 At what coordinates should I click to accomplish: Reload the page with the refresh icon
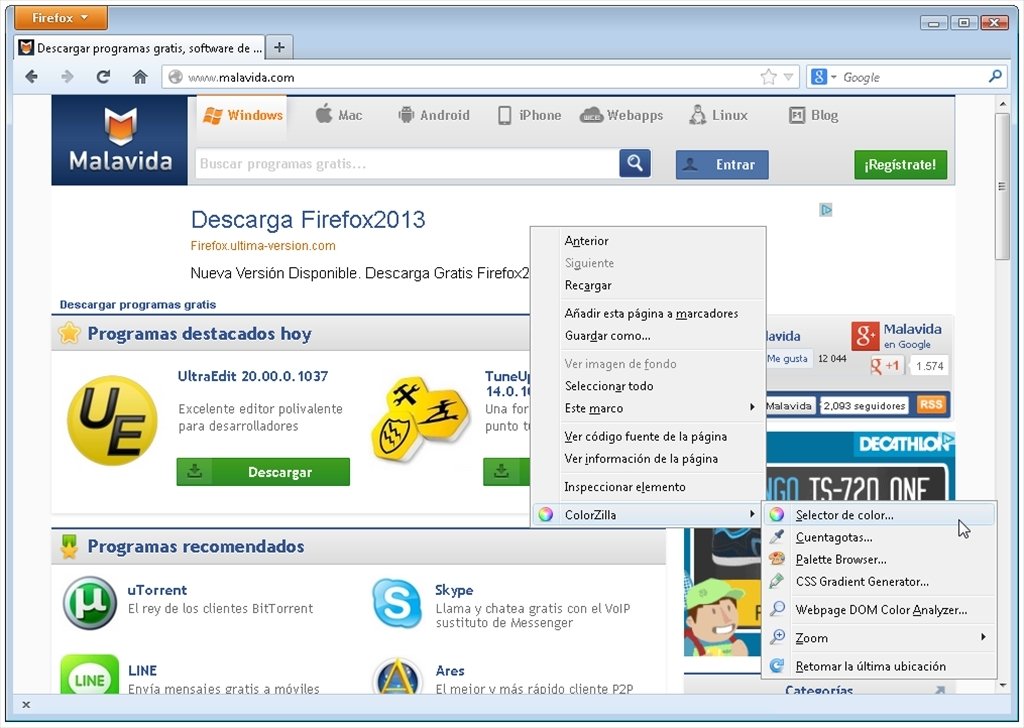click(x=103, y=77)
